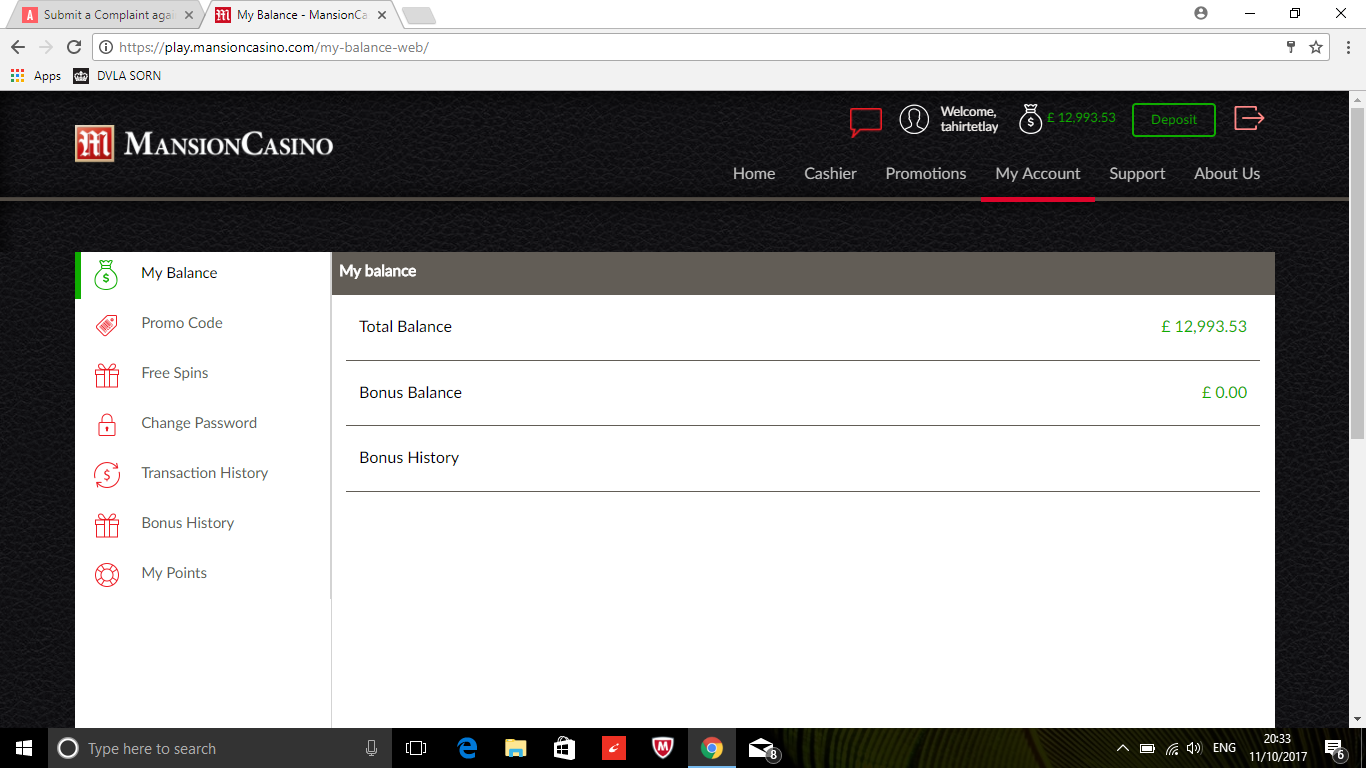Click the £ 0.00 bonus balance amount
The image size is (1366, 768).
pyautogui.click(x=1224, y=392)
